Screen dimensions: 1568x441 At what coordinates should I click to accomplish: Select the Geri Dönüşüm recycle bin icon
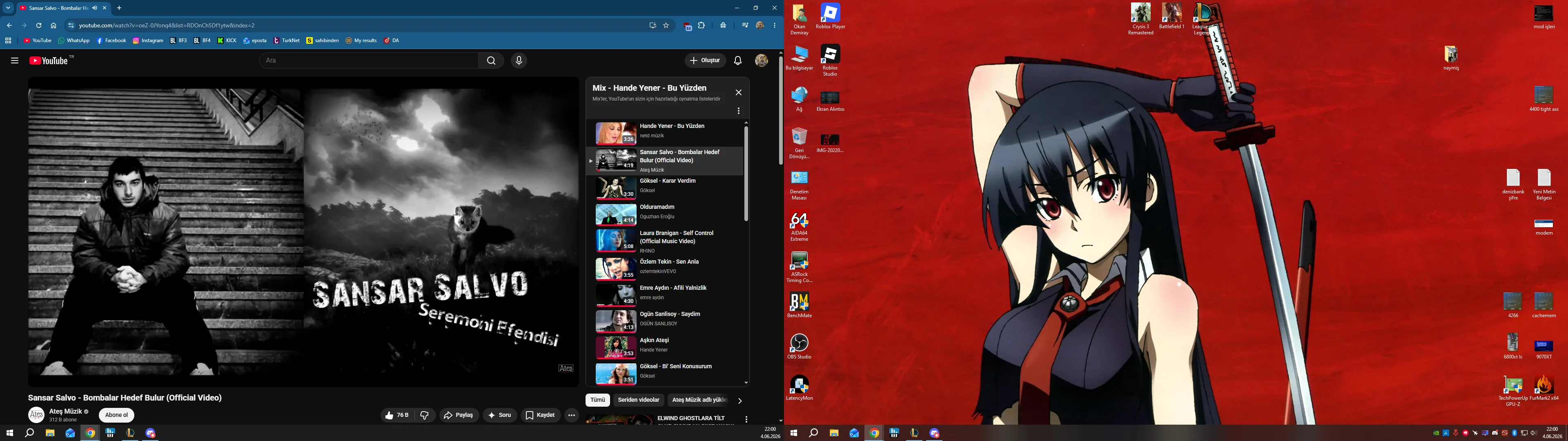pos(799,143)
